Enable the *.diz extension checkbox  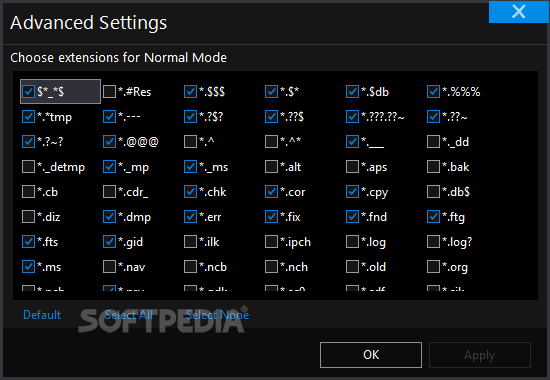pos(28,217)
